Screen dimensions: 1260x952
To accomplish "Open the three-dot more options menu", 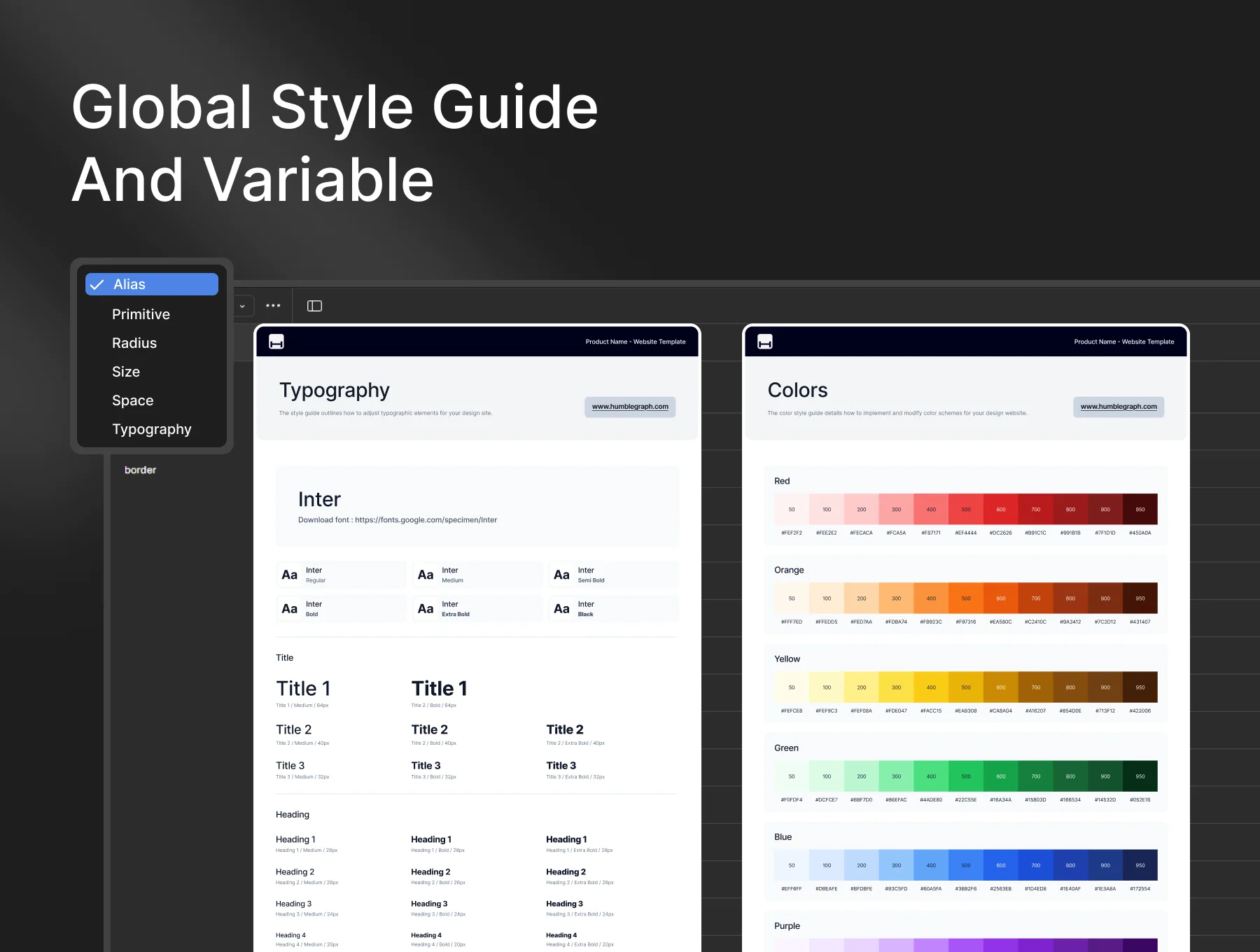I will click(x=273, y=306).
